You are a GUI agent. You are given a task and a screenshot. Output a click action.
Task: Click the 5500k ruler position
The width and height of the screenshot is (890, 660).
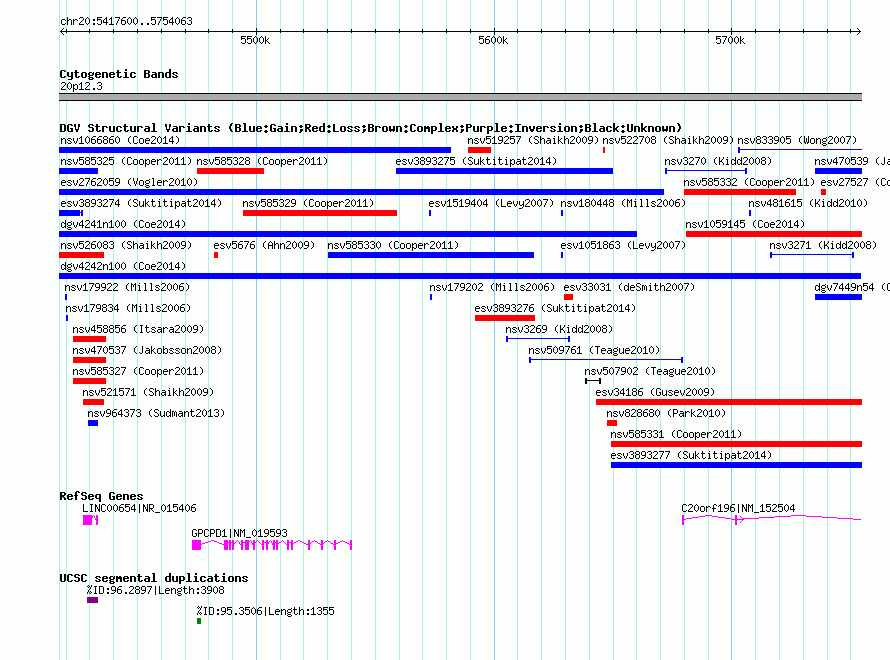point(255,40)
